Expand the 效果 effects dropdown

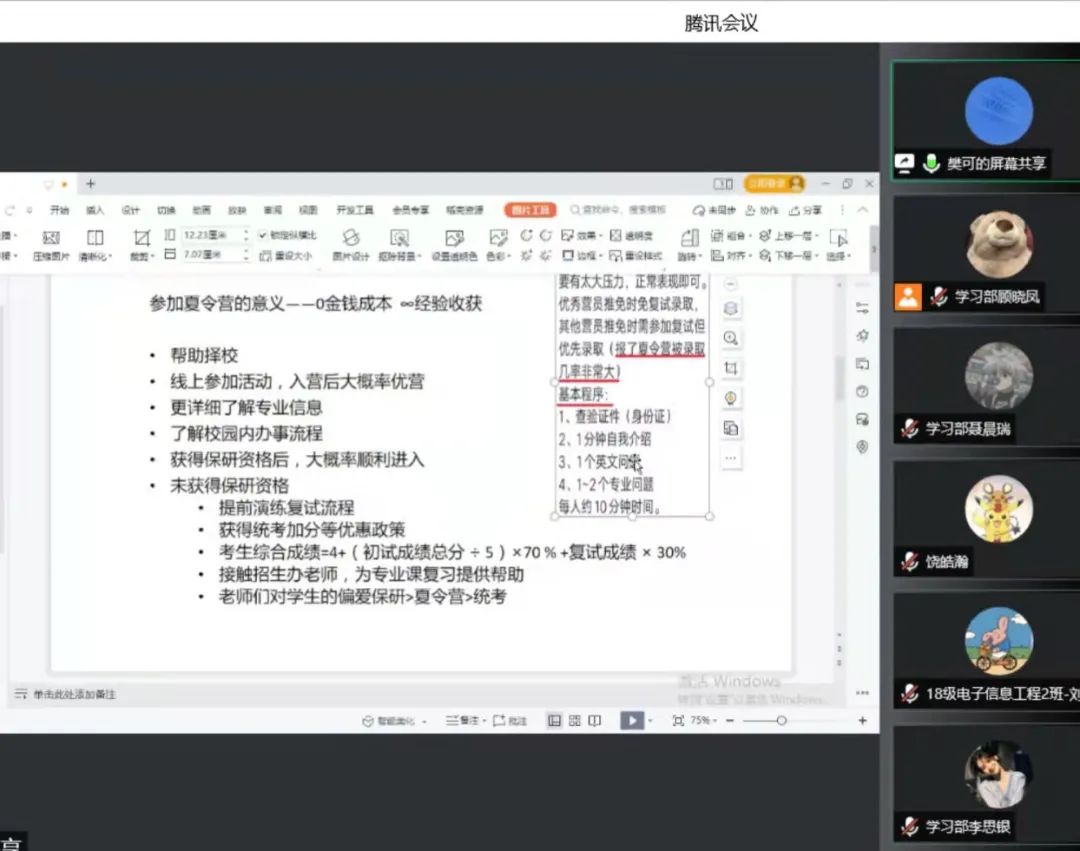tap(585, 235)
